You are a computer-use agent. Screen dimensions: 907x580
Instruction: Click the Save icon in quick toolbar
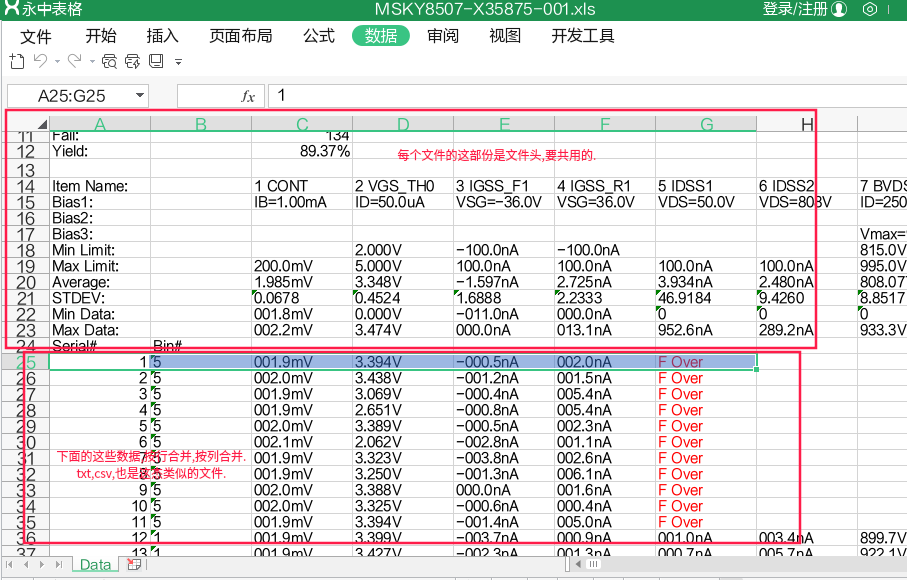(156, 61)
